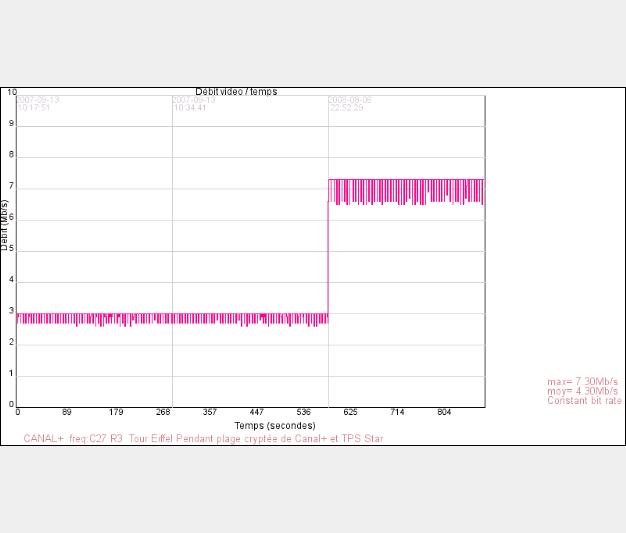This screenshot has width=626, height=533.
Task: Click the 'Débit (Mb/s)' y-axis label
Action: click(5, 224)
